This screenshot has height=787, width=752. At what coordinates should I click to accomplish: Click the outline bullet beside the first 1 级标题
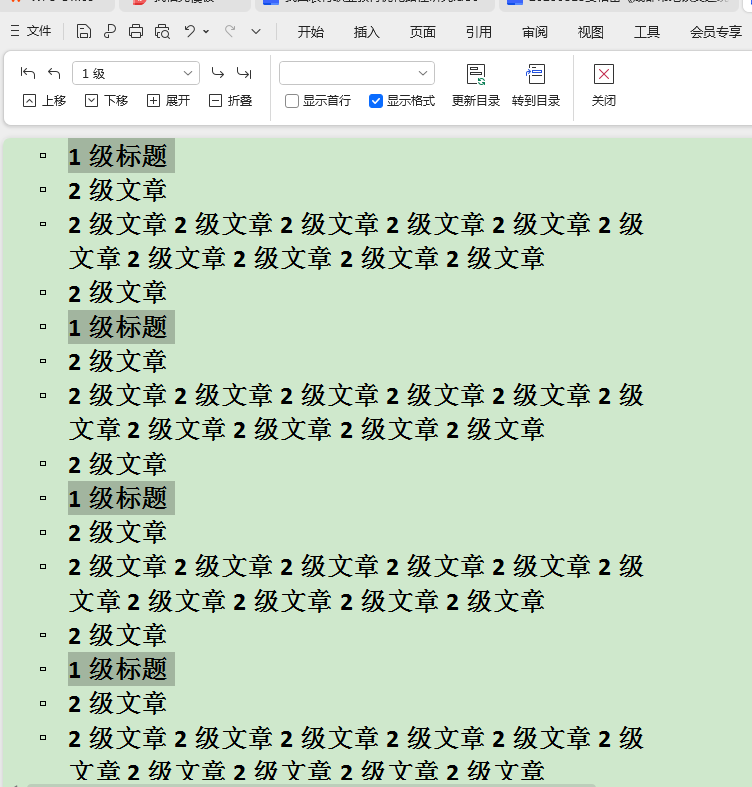point(43,156)
